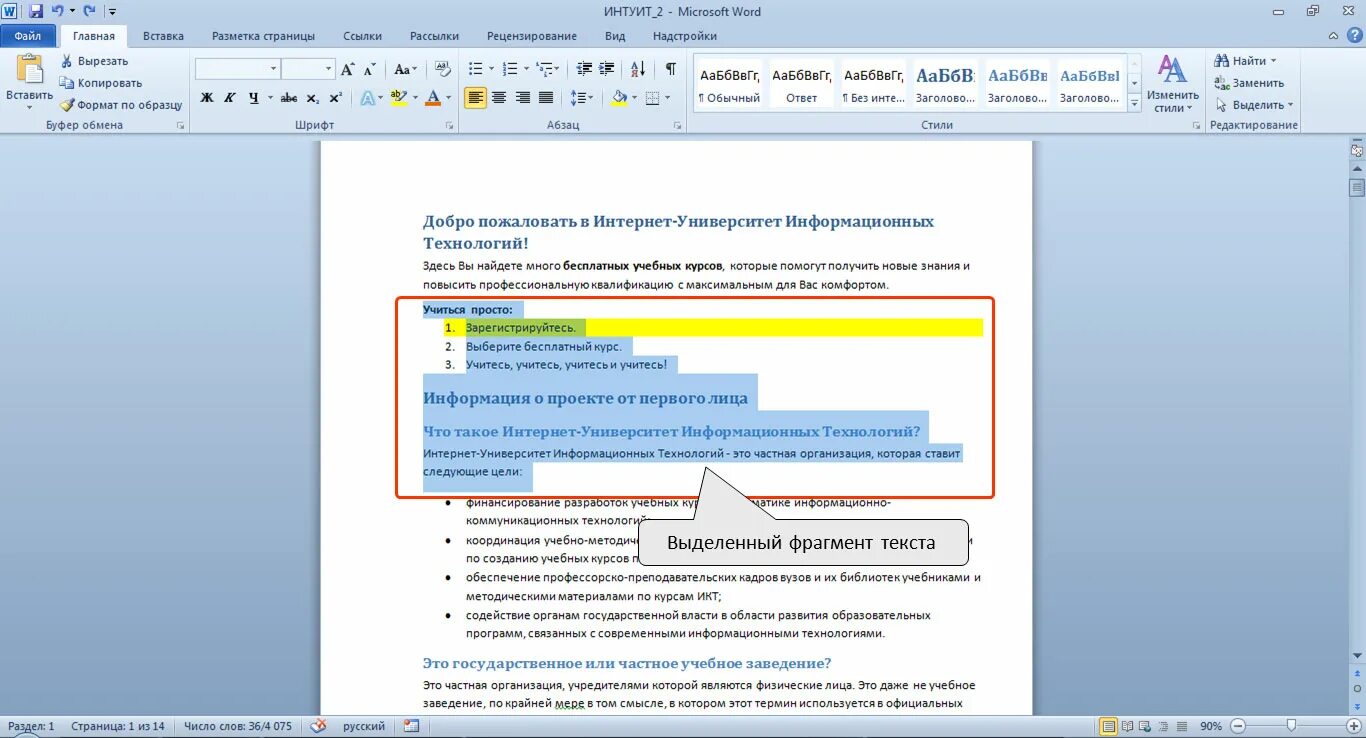1366x738 pixels.
Task: Click Изменить стили button
Action: 1172,83
